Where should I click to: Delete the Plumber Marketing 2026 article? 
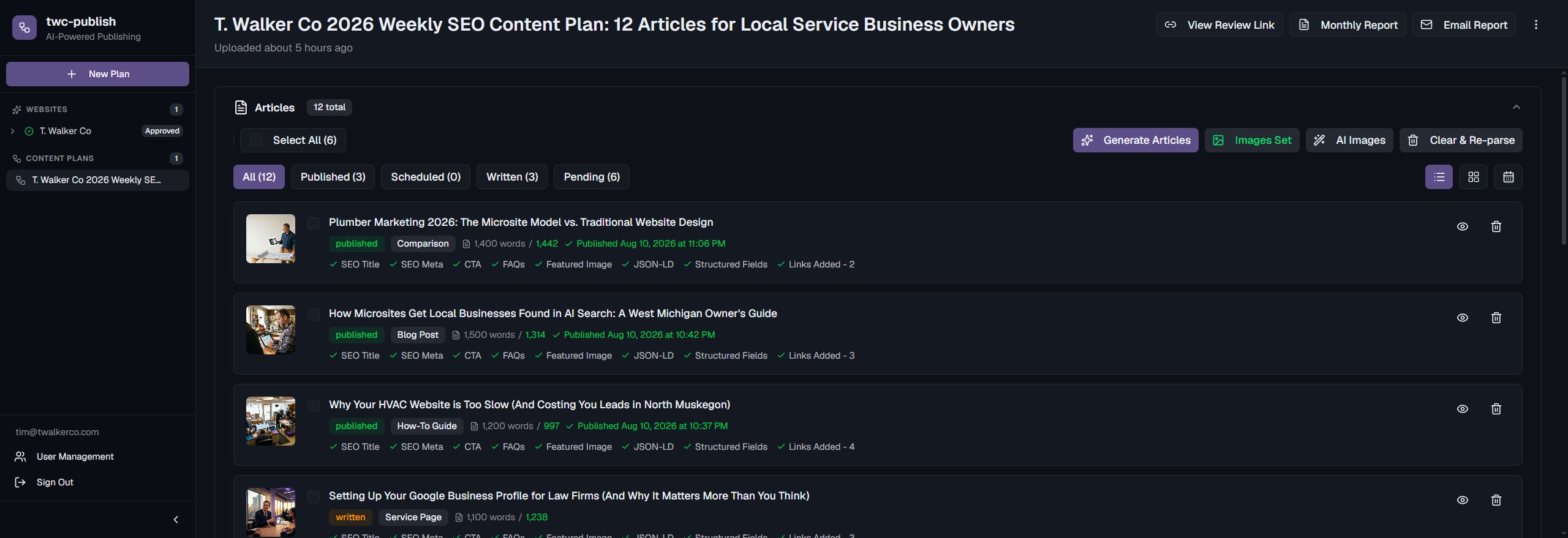1496,226
